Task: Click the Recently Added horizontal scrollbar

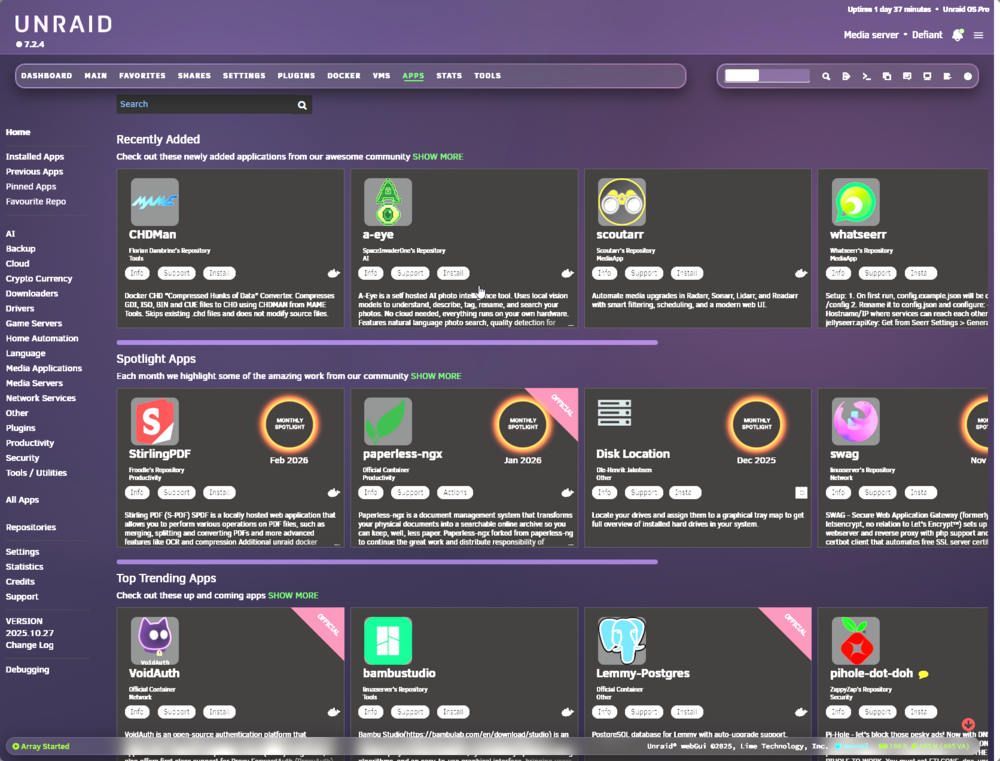Action: (387, 343)
